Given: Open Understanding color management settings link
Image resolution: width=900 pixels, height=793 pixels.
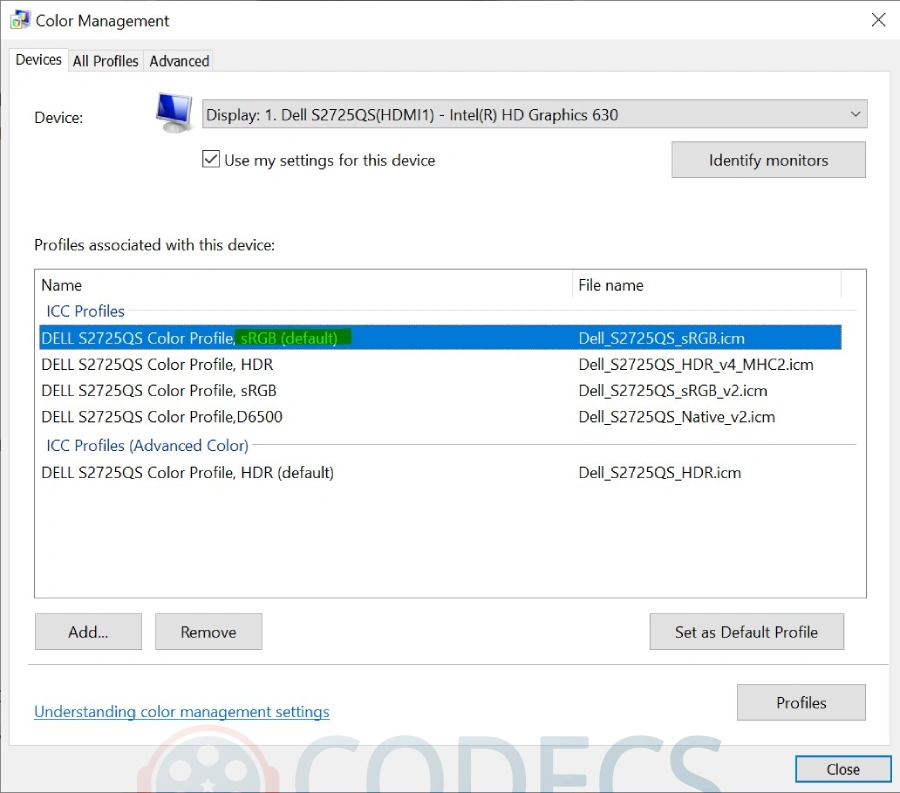Looking at the screenshot, I should (x=182, y=712).
